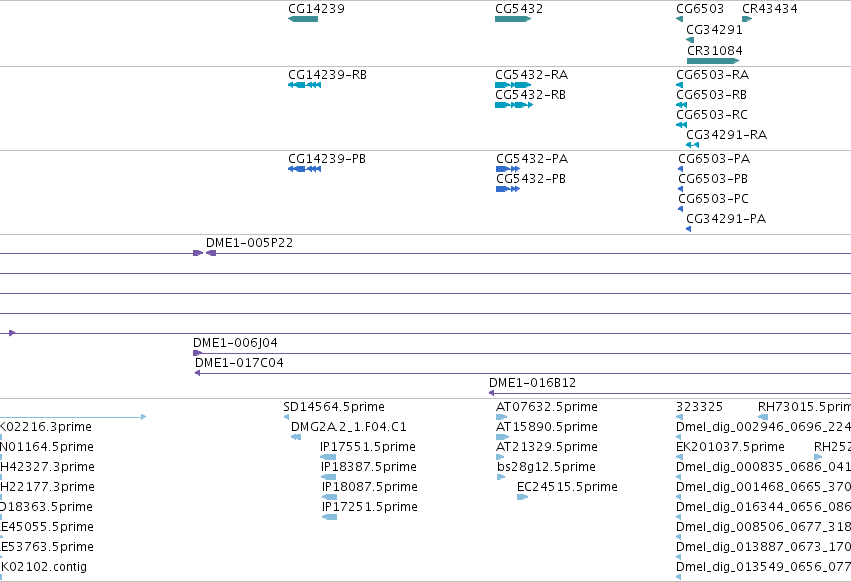The image size is (851, 582).
Task: Select the CG34291 gene arrow
Action: (x=690, y=40)
